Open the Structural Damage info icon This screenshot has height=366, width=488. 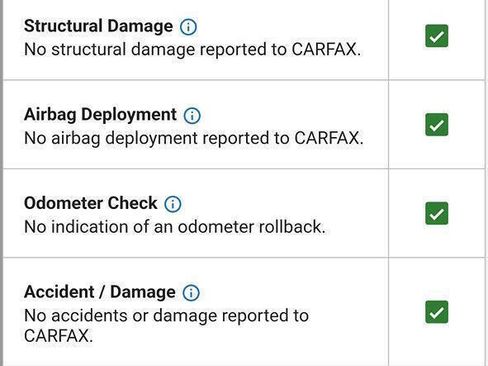[188, 27]
